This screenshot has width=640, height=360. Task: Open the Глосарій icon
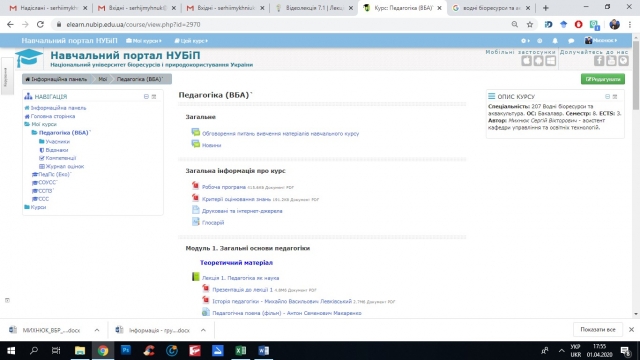196,222
